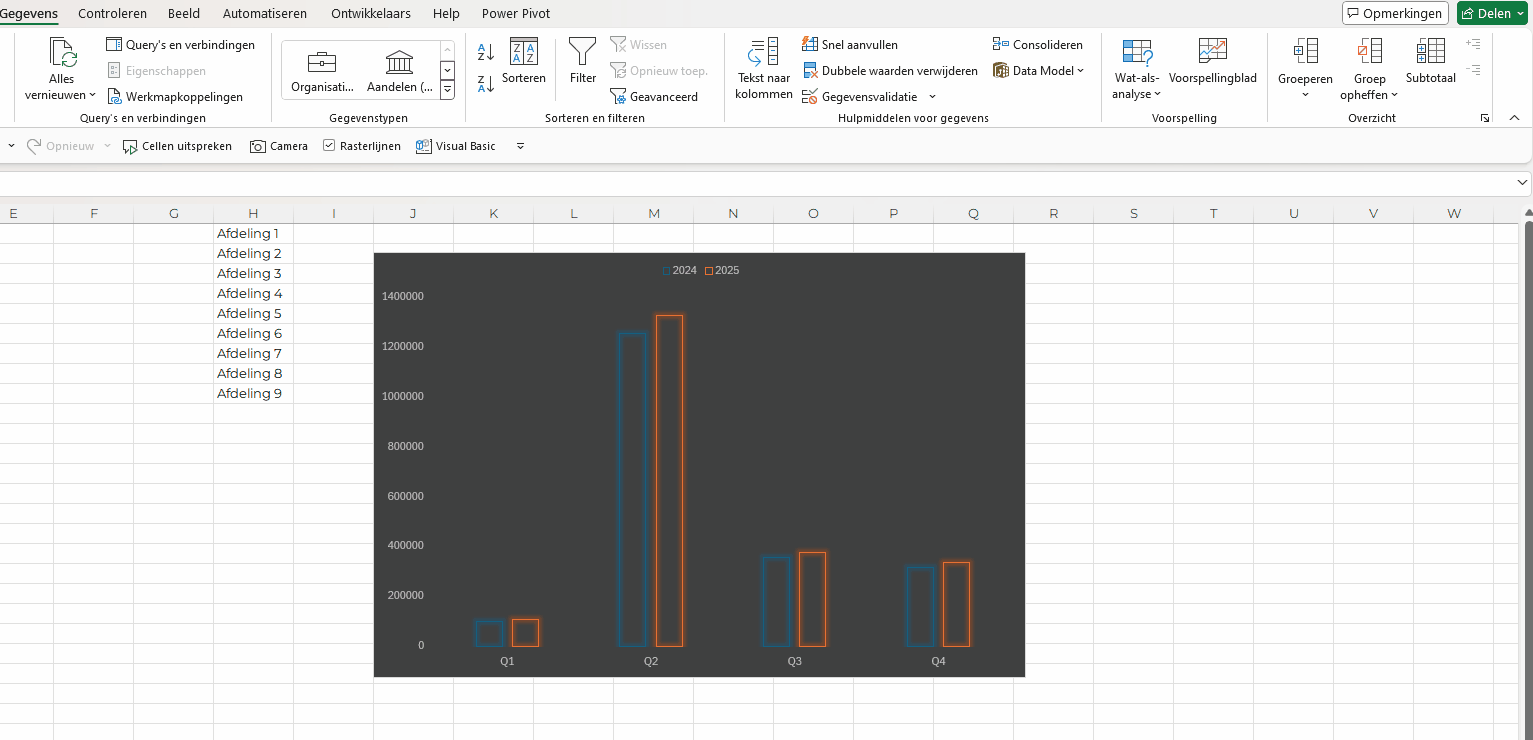Image resolution: width=1533 pixels, height=740 pixels.
Task: Click the Camera tool in quick access
Action: tap(279, 146)
